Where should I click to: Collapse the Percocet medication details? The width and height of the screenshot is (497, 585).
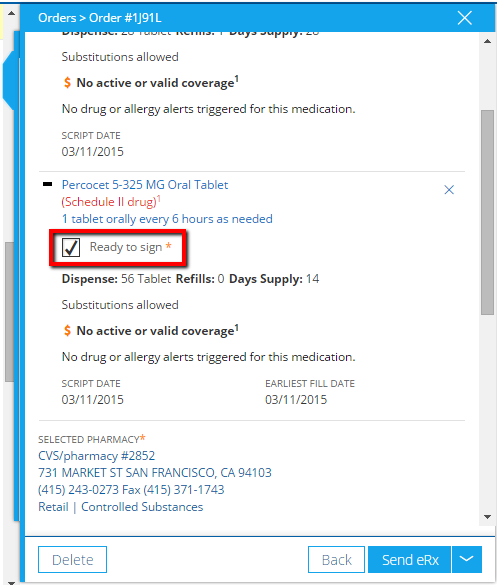[47, 184]
